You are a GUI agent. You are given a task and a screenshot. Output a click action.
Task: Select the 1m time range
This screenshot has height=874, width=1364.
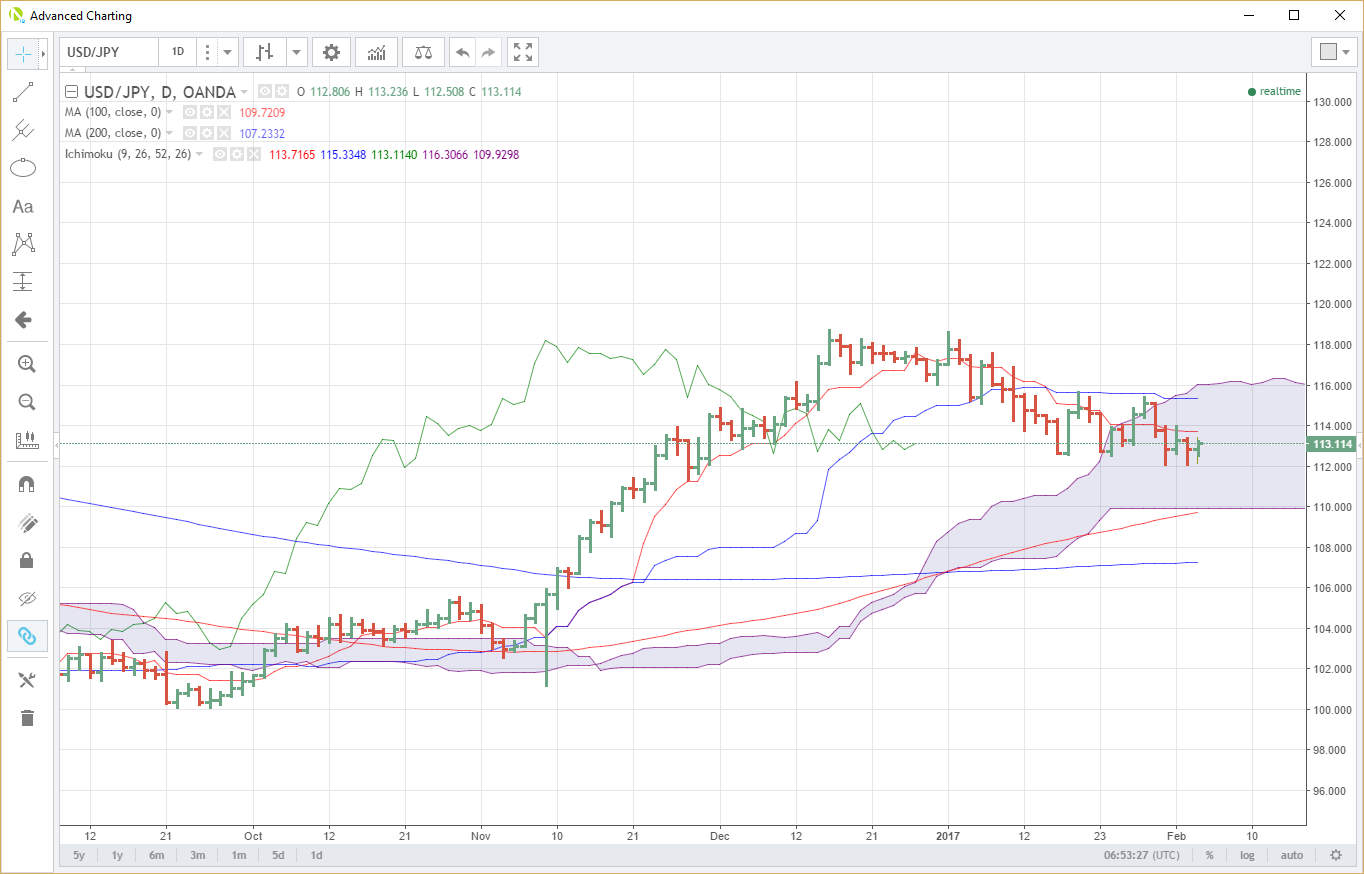point(238,855)
